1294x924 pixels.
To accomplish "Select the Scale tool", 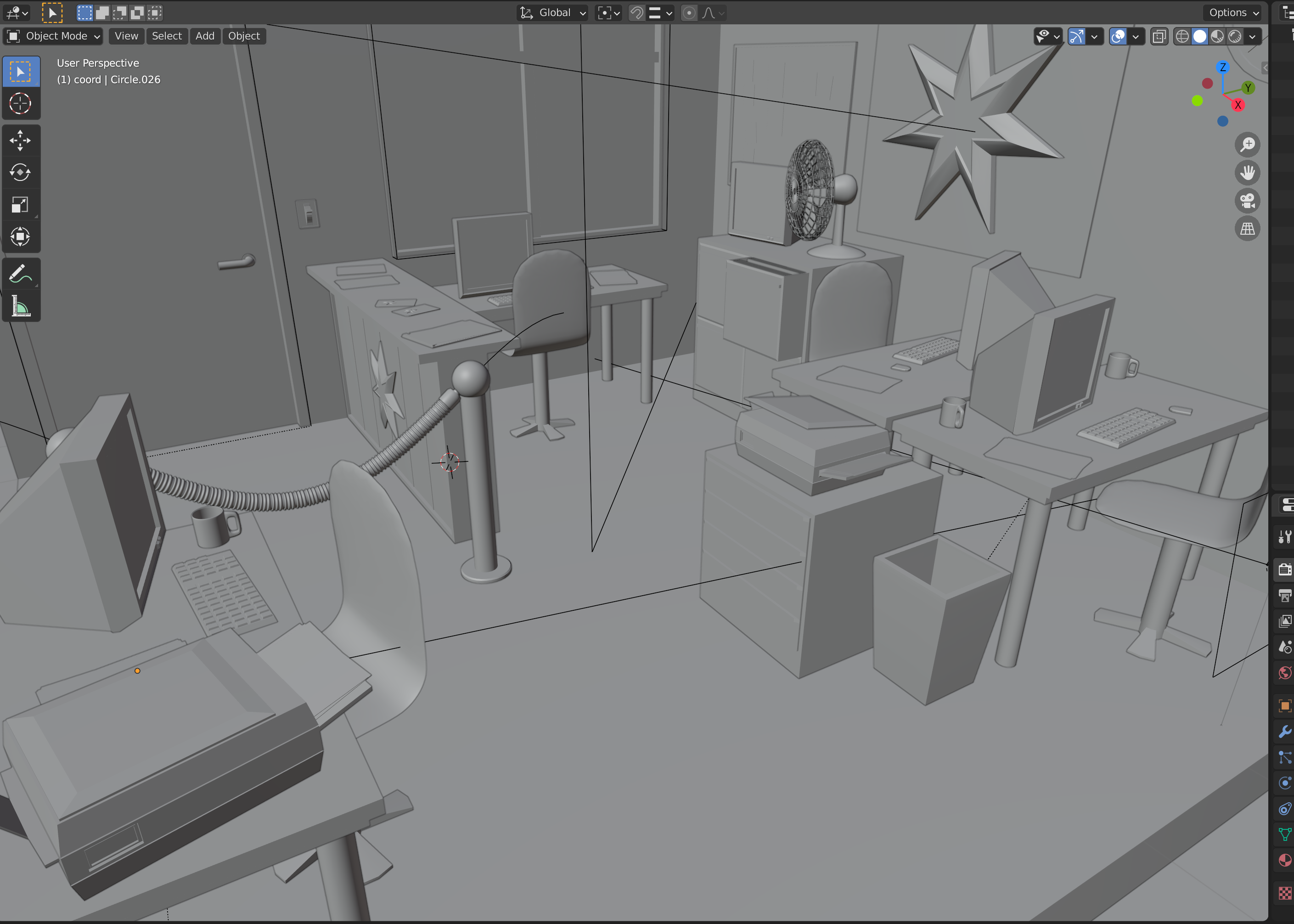I will click(21, 205).
